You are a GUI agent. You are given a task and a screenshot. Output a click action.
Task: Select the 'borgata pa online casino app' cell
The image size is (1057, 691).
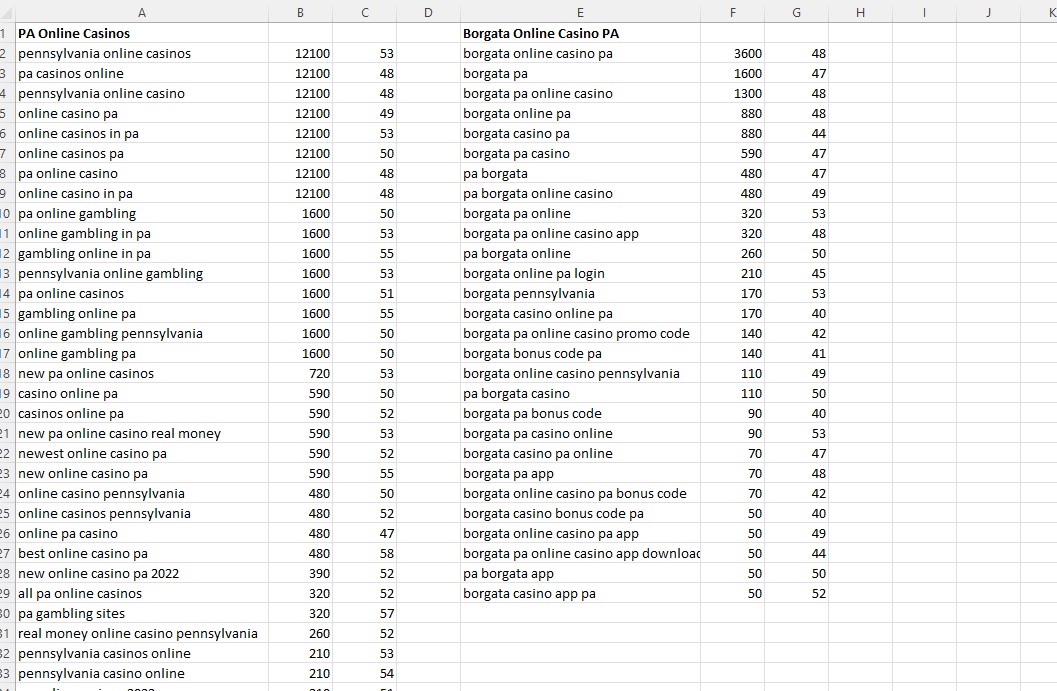point(580,234)
